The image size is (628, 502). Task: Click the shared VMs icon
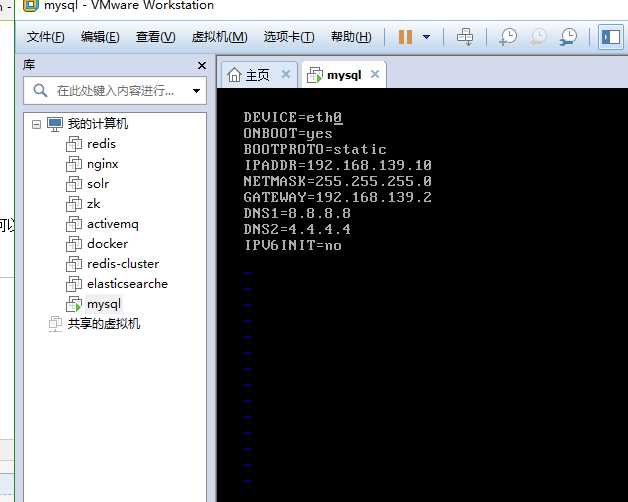click(x=55, y=324)
